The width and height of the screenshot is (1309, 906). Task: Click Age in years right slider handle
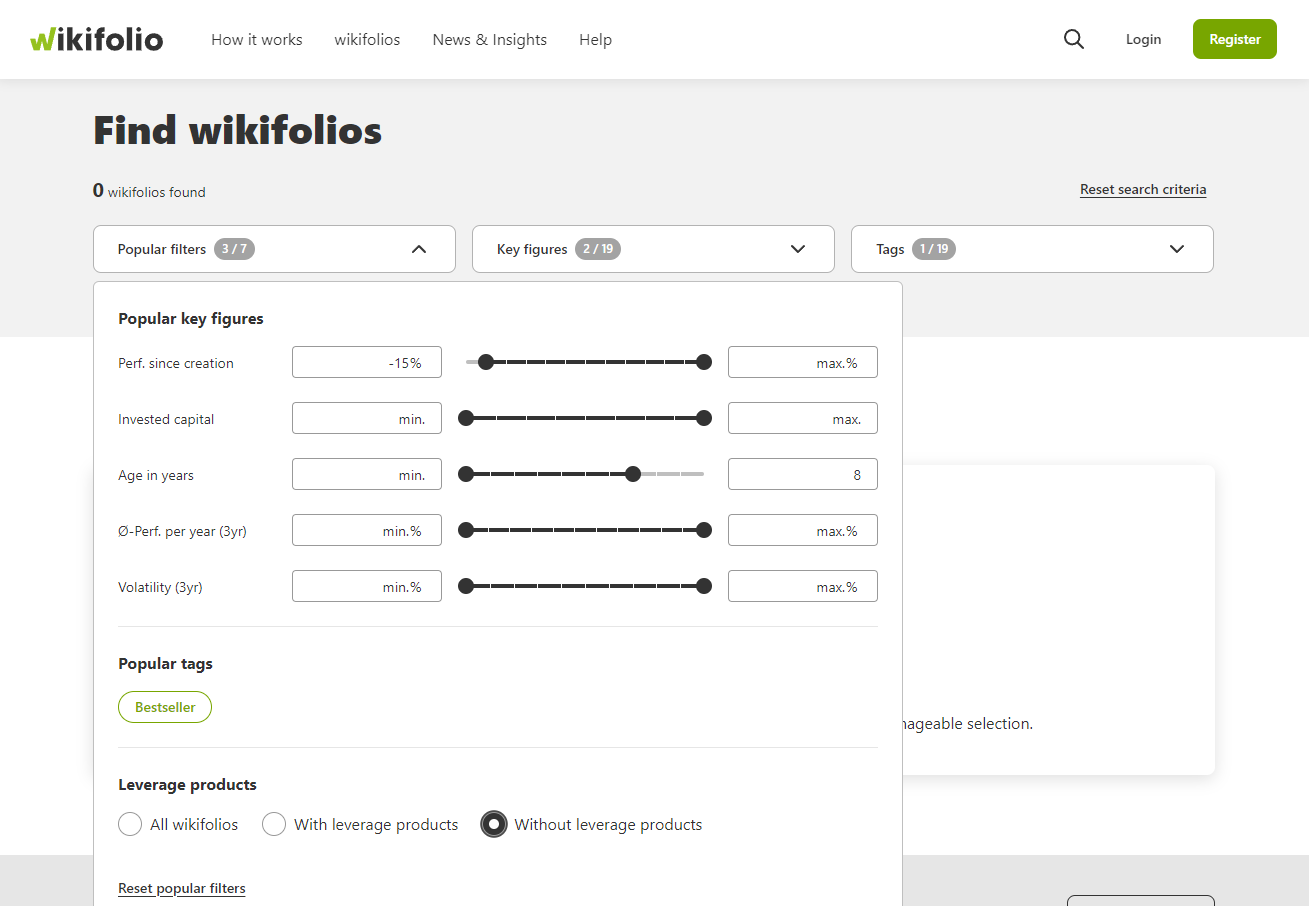pos(633,474)
